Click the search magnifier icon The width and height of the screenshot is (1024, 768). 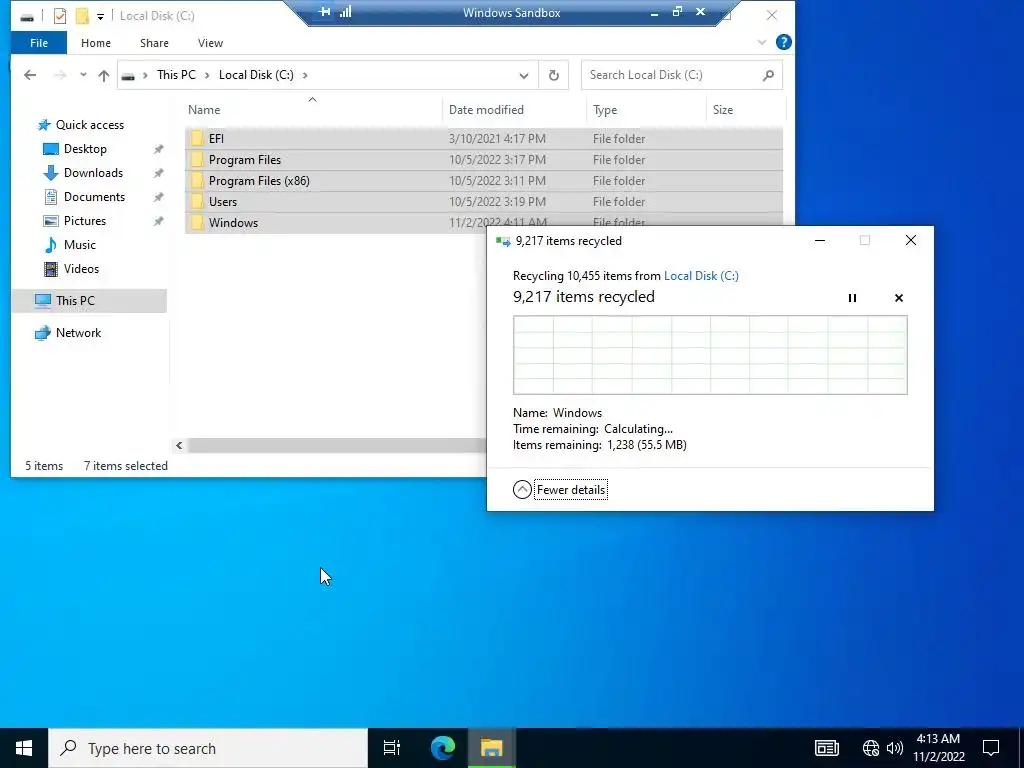tap(769, 75)
